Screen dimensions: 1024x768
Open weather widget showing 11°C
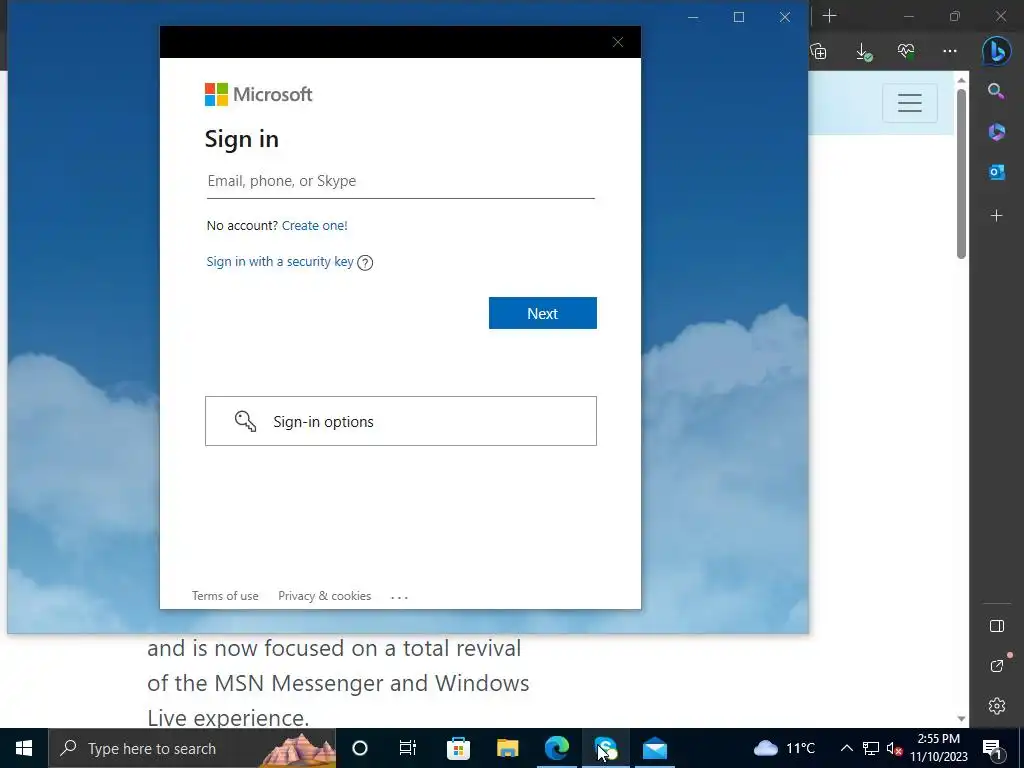[784, 748]
